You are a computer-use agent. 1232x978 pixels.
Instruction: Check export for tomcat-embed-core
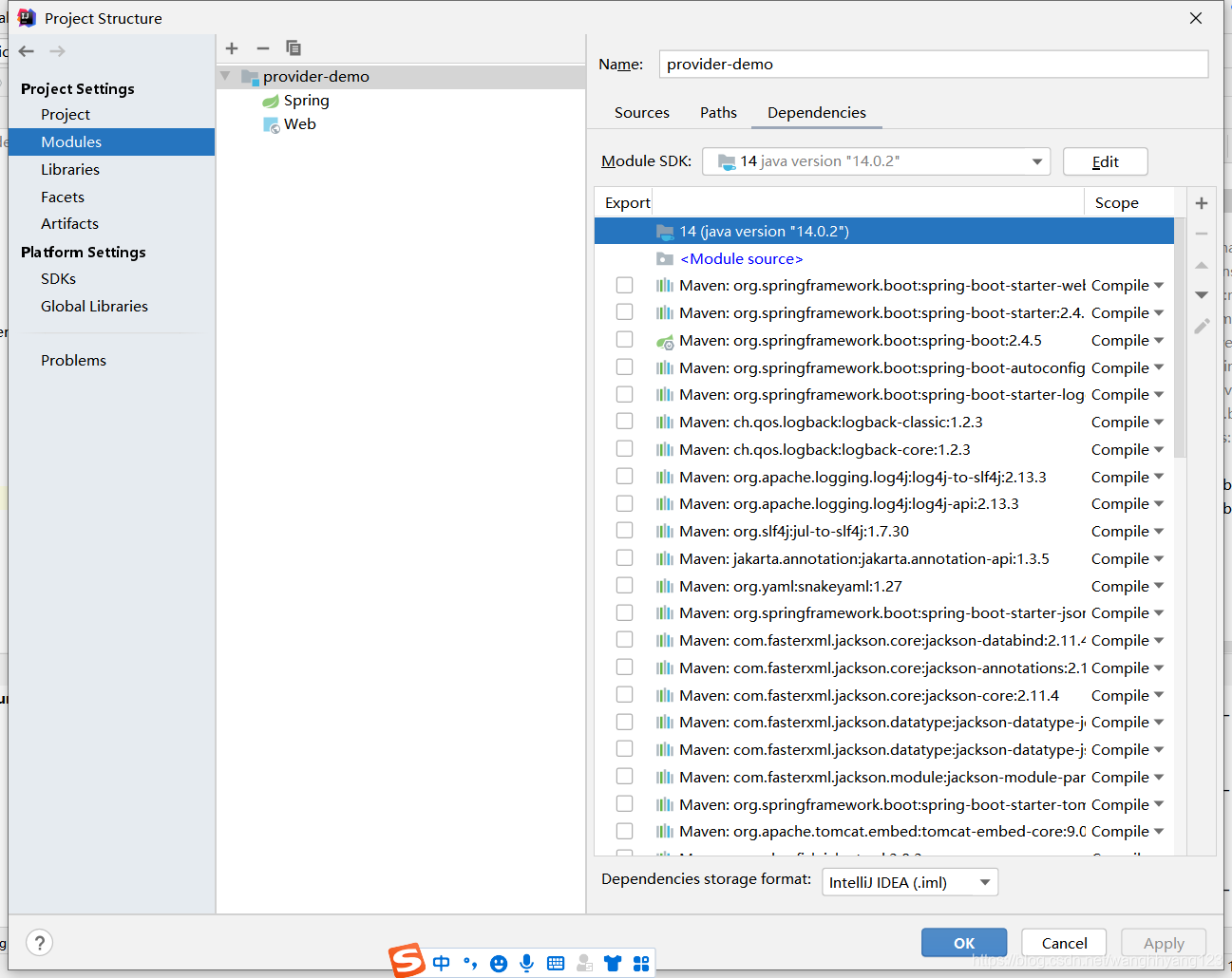click(x=624, y=831)
